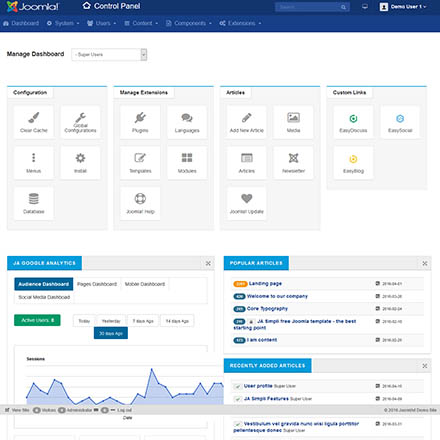Screen dimensions: 440x440
Task: Click the sessions chart peak point
Action: [x=152, y=369]
